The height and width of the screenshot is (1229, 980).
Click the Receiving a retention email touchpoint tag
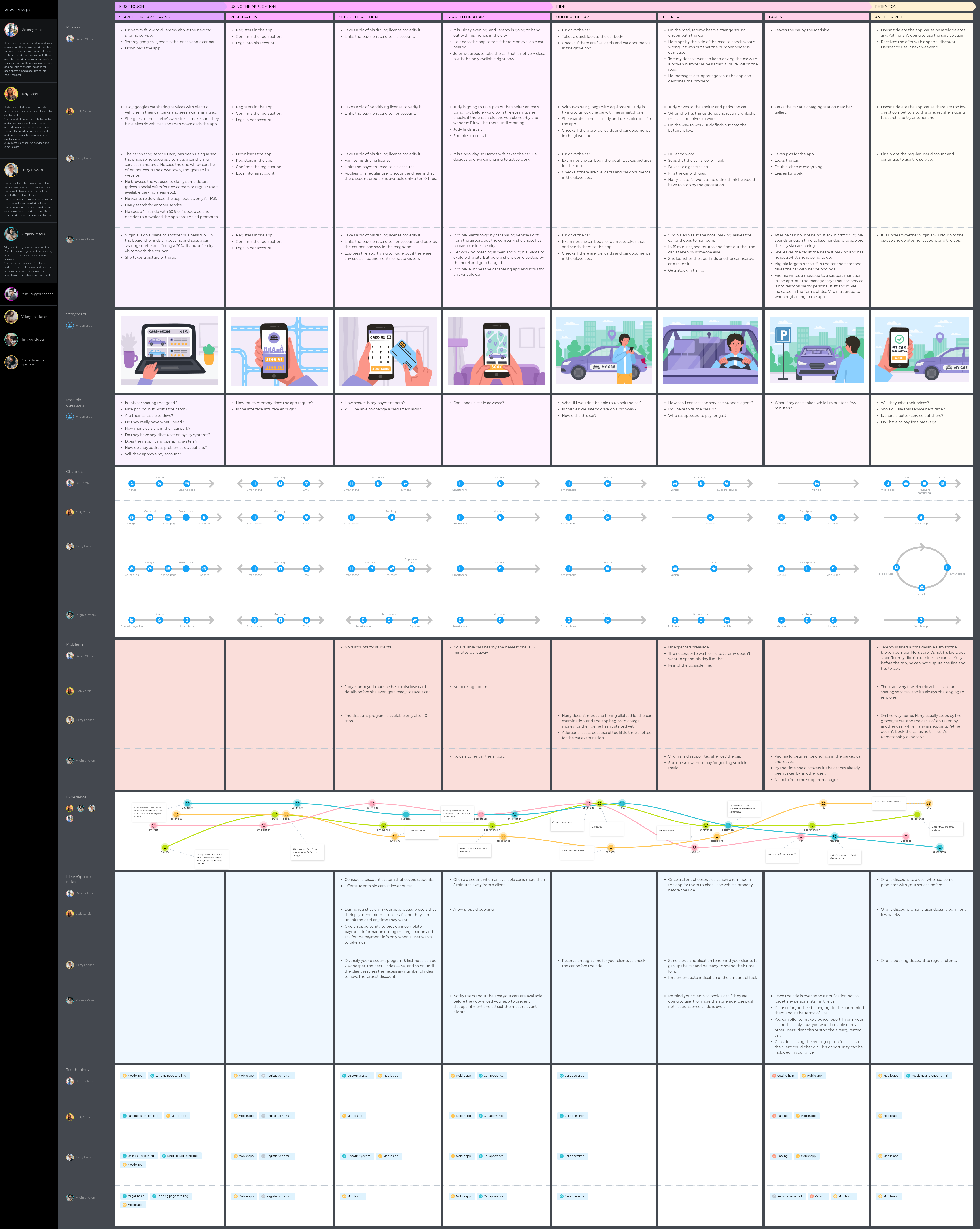[x=928, y=1076]
